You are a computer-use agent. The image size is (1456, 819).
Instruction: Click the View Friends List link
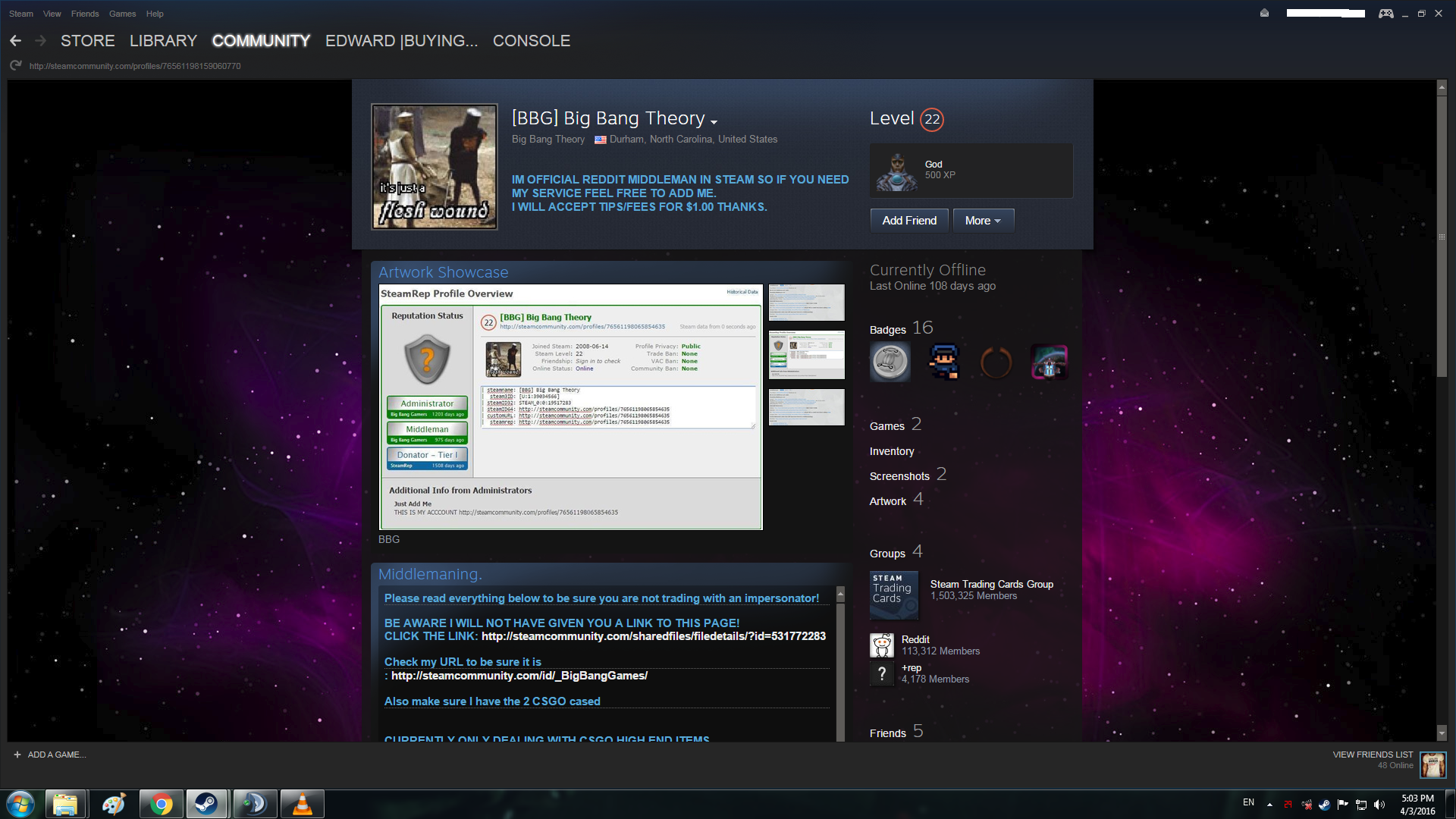(x=1373, y=755)
